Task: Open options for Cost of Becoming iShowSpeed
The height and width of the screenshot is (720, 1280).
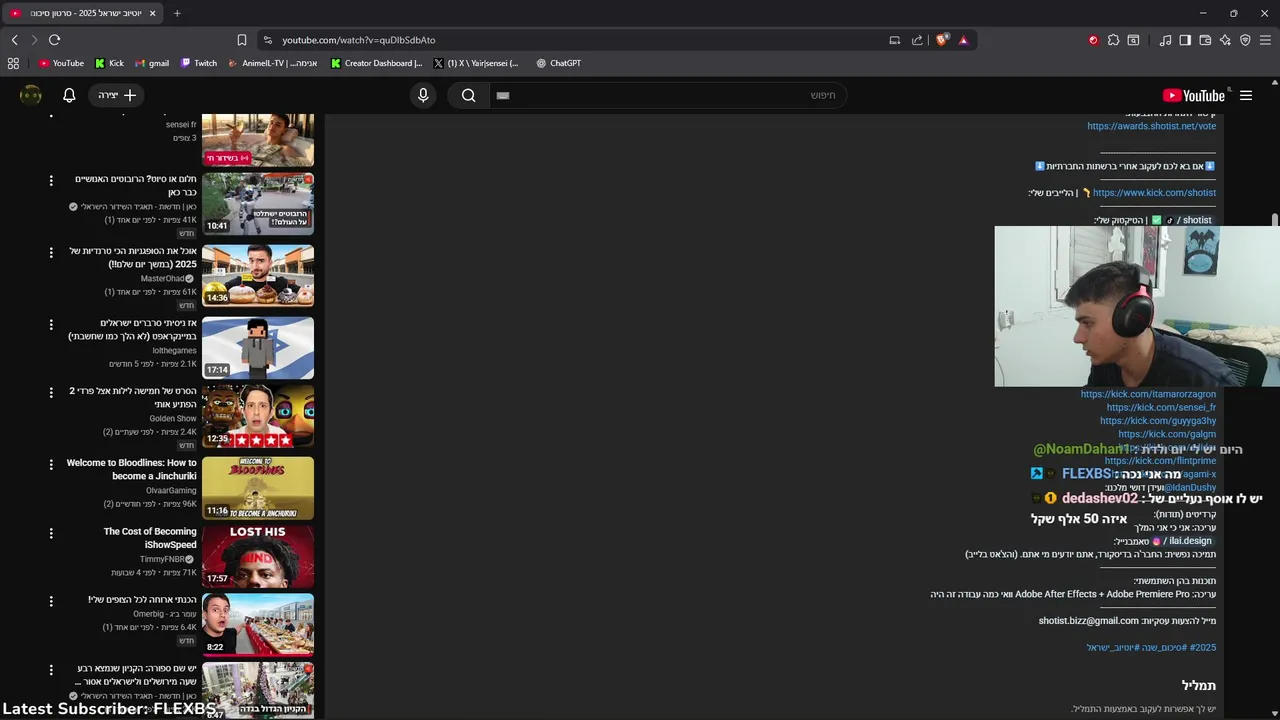Action: [51, 533]
